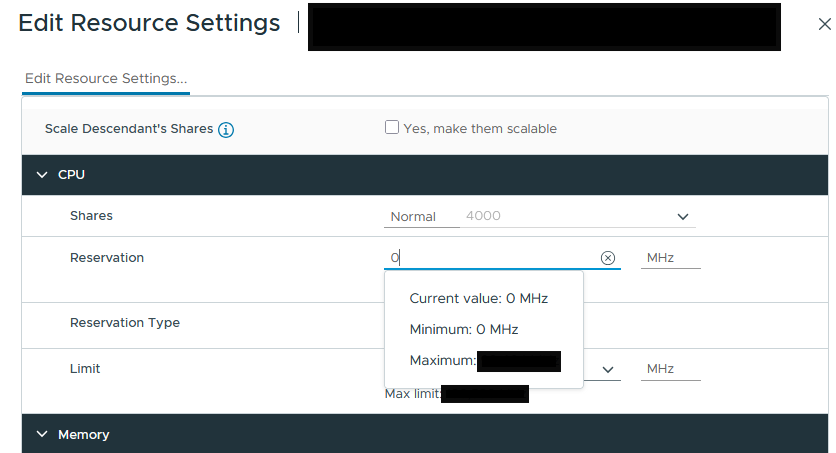Click the Memory section header label
The width and height of the screenshot is (836, 453).
pos(84,435)
